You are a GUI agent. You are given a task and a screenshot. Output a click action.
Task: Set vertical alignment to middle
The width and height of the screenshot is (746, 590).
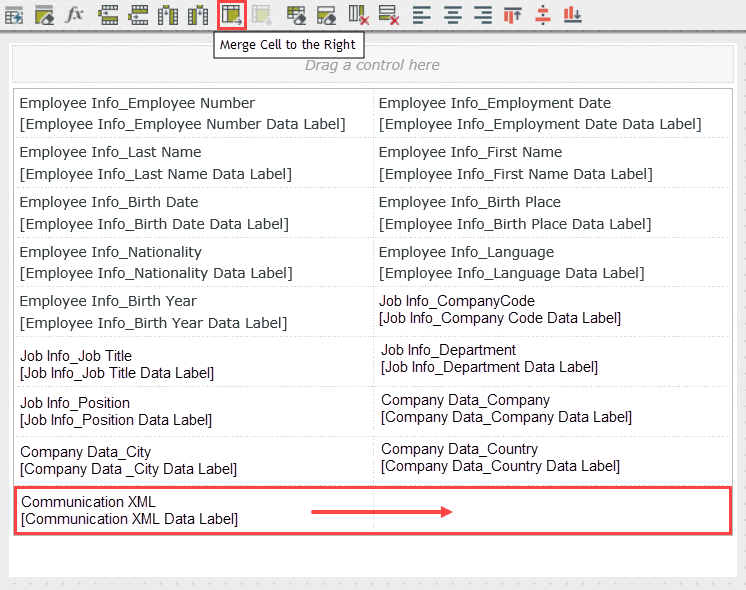542,15
